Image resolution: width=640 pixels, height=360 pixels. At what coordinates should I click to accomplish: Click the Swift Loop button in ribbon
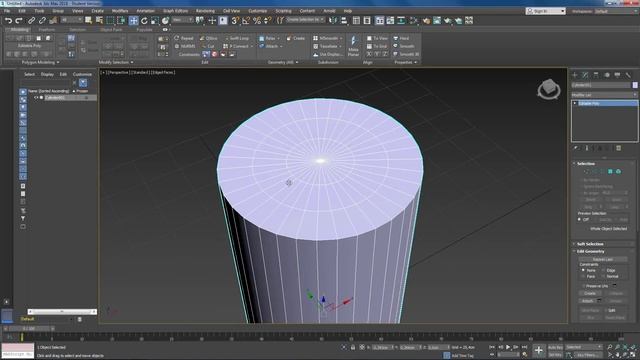[x=237, y=38]
